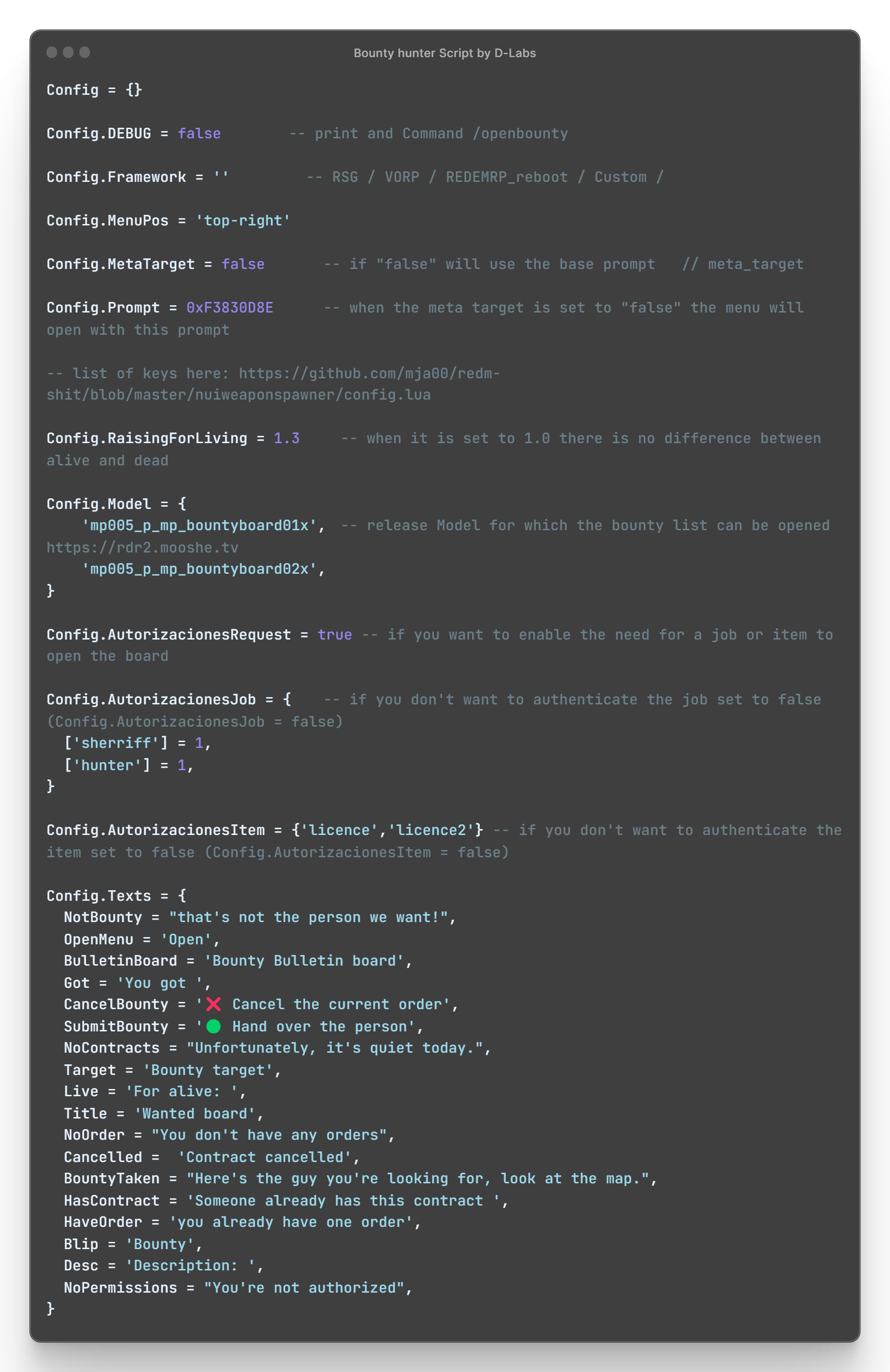Click the 'false' value of Config.DEBUG
This screenshot has width=890, height=1372.
pos(199,134)
